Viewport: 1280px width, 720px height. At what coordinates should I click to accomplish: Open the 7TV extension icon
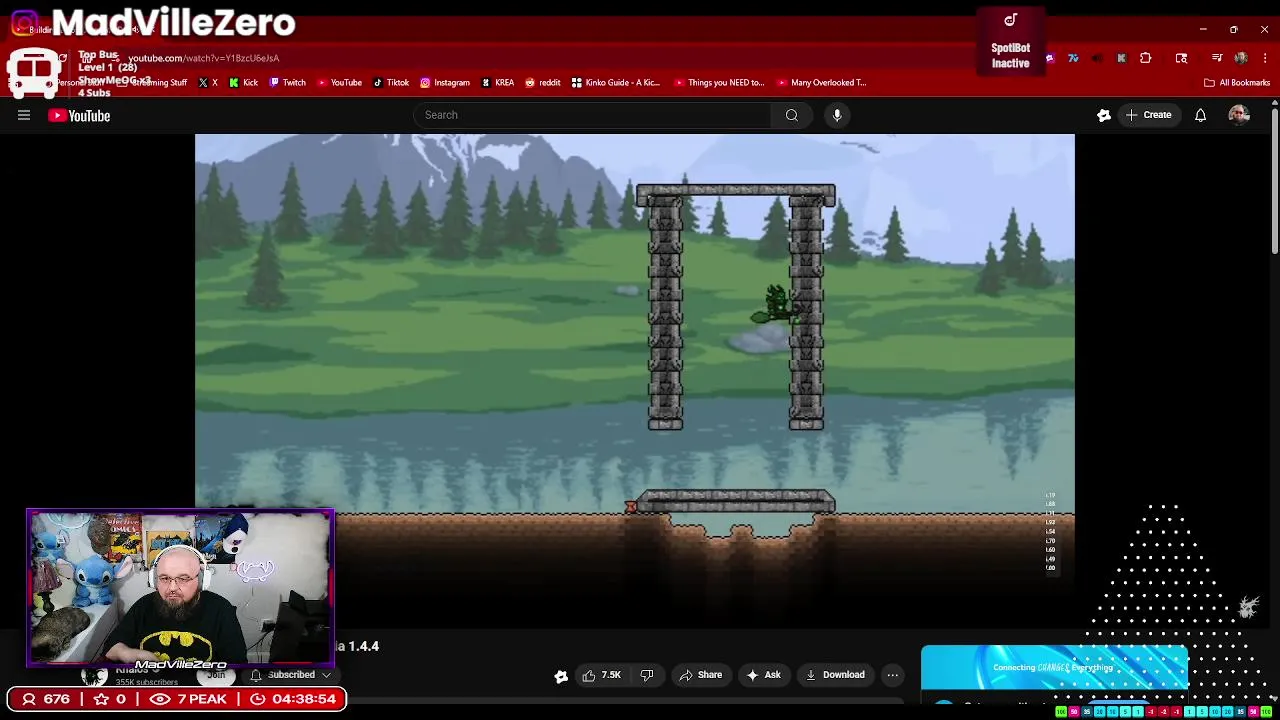coord(1073,58)
